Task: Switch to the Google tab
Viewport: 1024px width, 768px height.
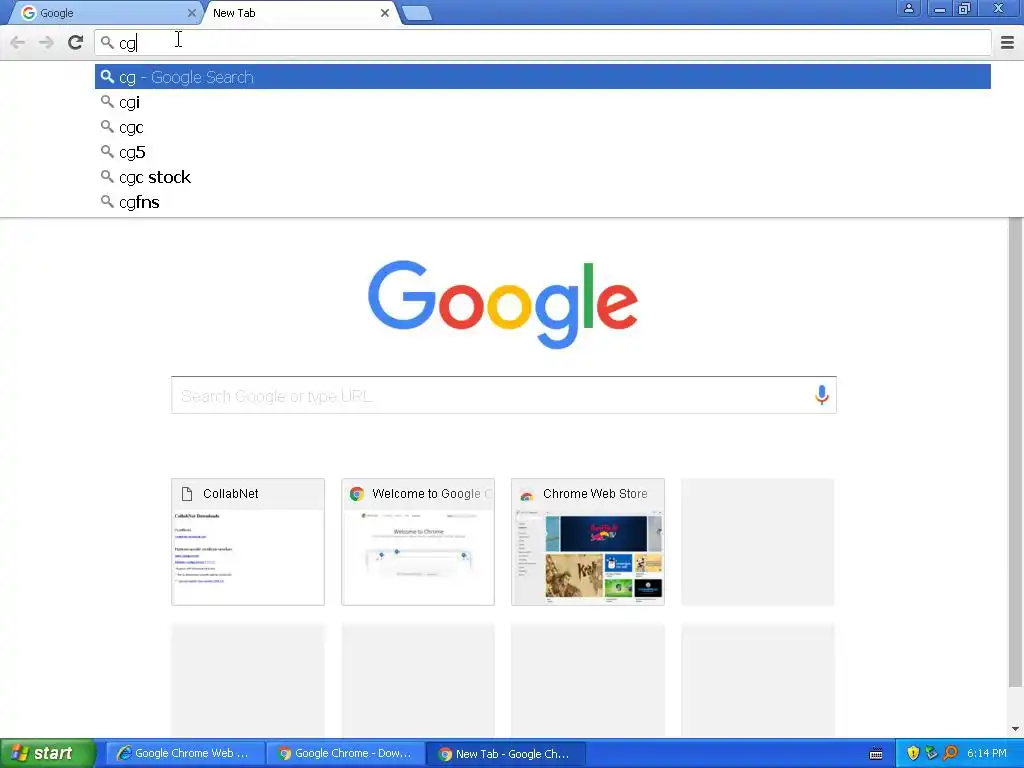Action: (104, 13)
